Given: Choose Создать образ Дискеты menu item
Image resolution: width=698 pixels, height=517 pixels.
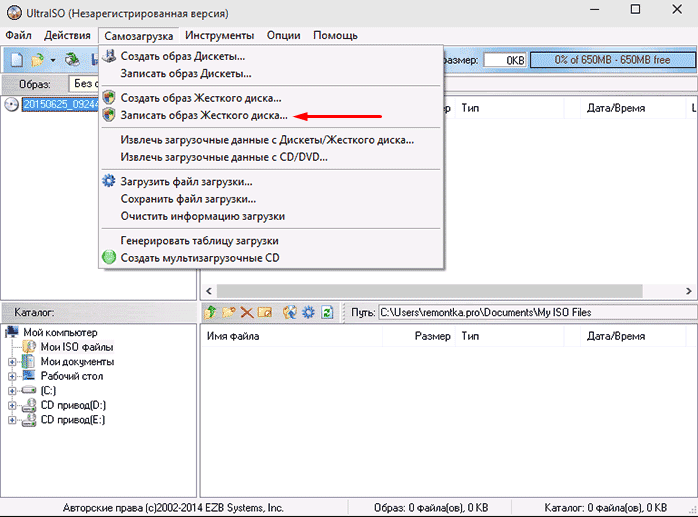Looking at the screenshot, I should pyautogui.click(x=182, y=56).
